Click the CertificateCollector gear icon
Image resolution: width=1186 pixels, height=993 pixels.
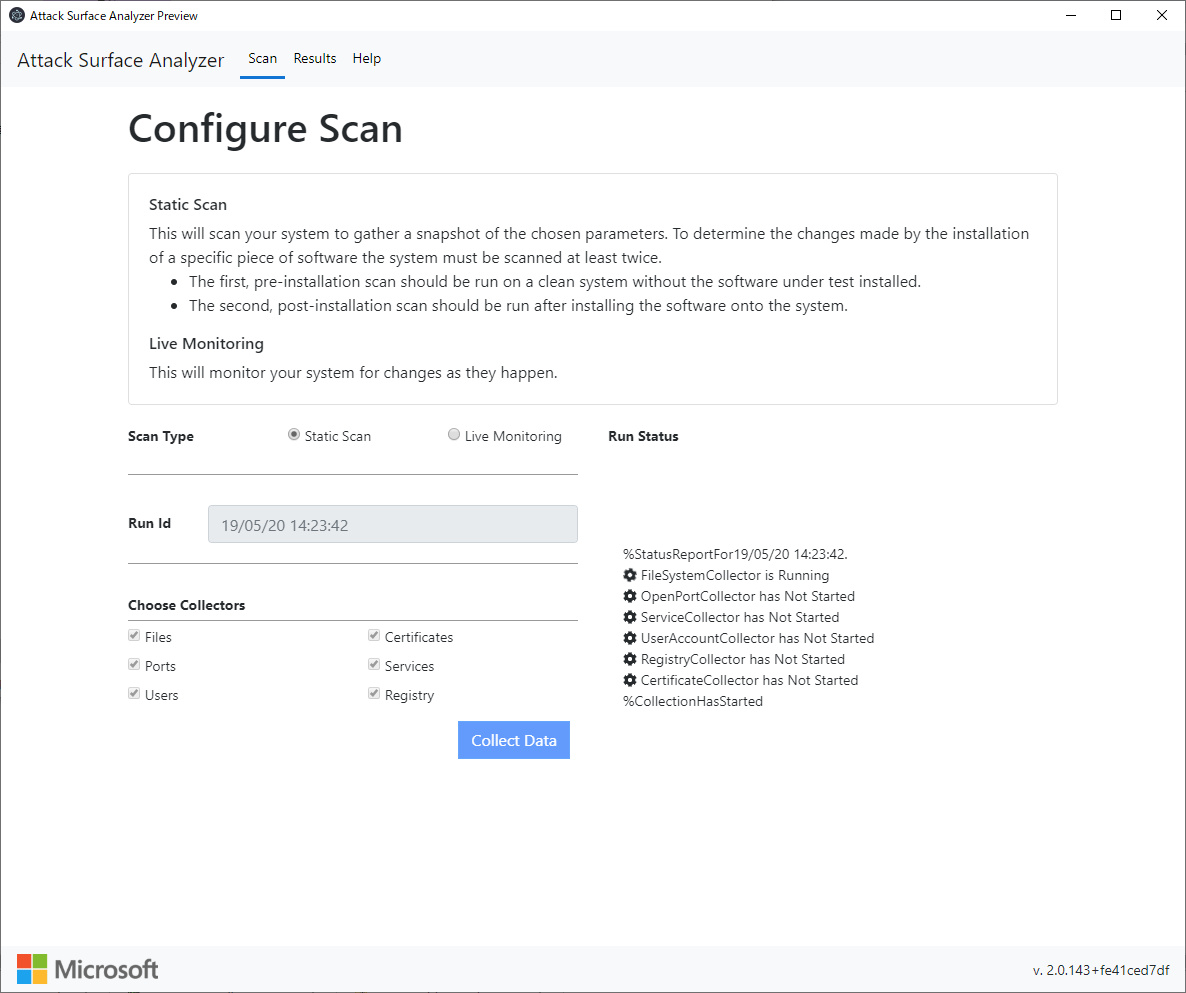pos(629,680)
